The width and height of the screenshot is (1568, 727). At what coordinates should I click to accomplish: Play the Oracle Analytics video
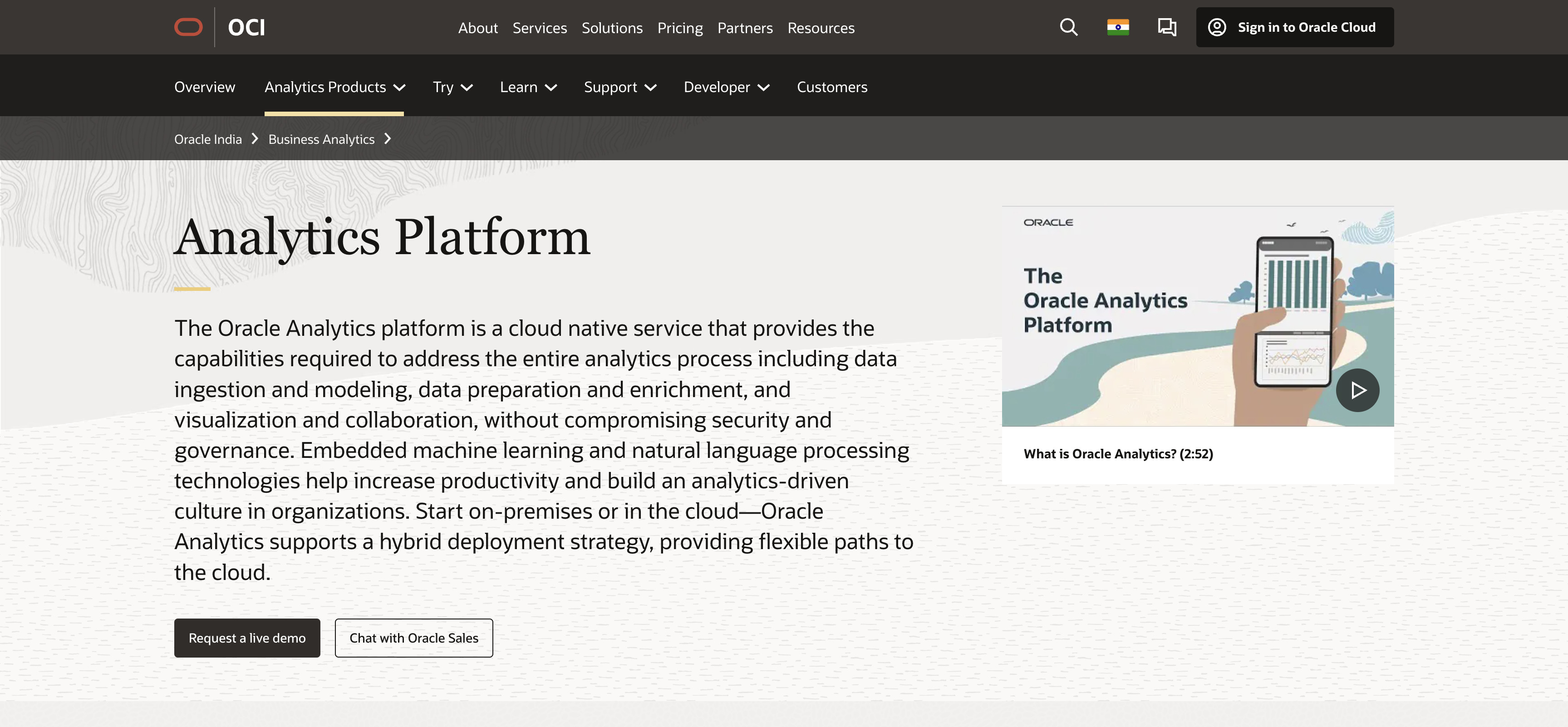tap(1357, 390)
